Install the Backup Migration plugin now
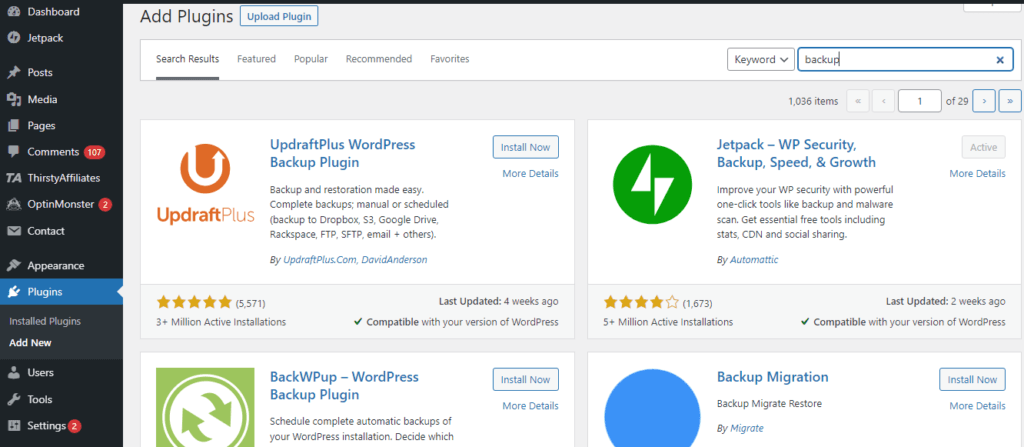This screenshot has width=1024, height=447. [972, 380]
